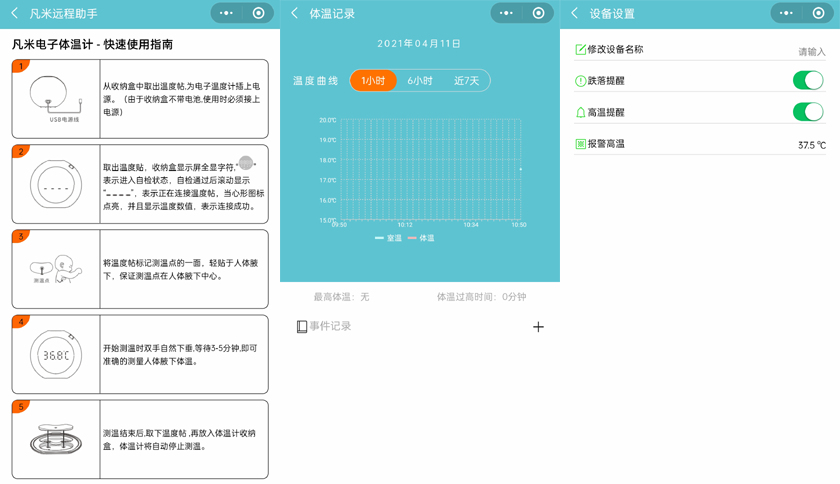Open guide step 3 armpit placement illustration
This screenshot has width=840, height=484.
point(56,269)
